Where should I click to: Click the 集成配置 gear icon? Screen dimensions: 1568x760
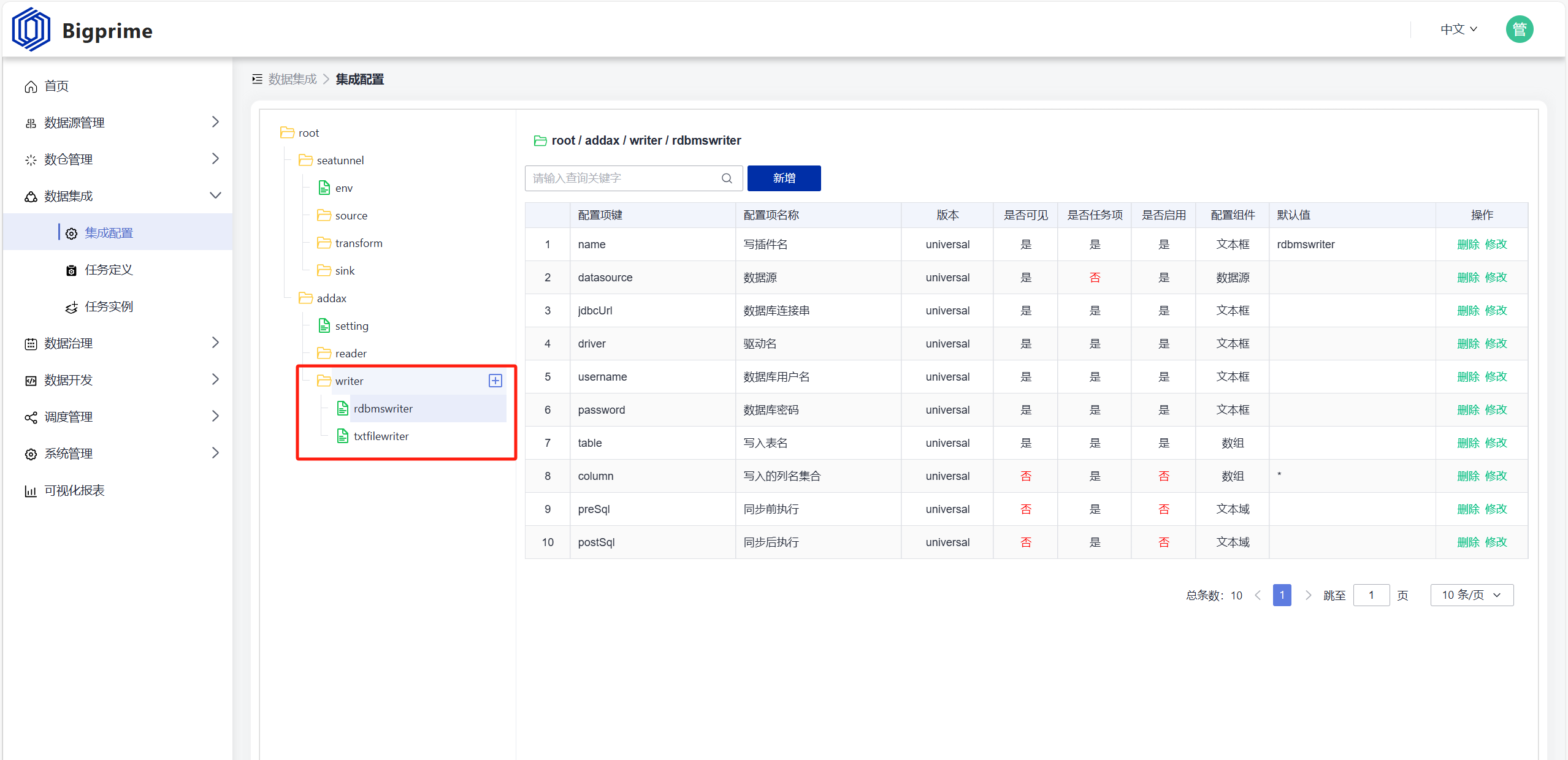point(71,234)
